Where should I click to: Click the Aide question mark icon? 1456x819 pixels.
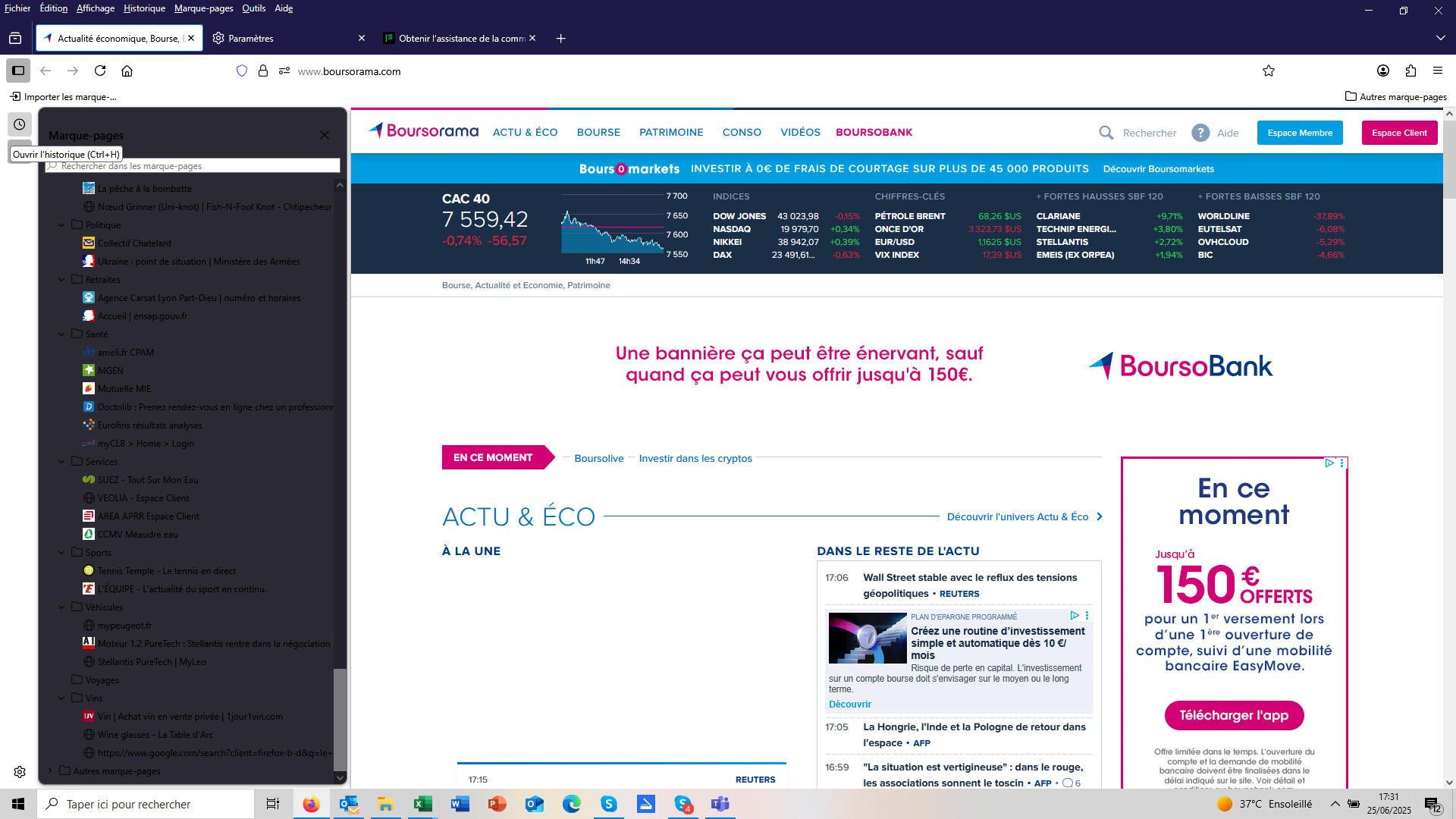[x=1200, y=133]
